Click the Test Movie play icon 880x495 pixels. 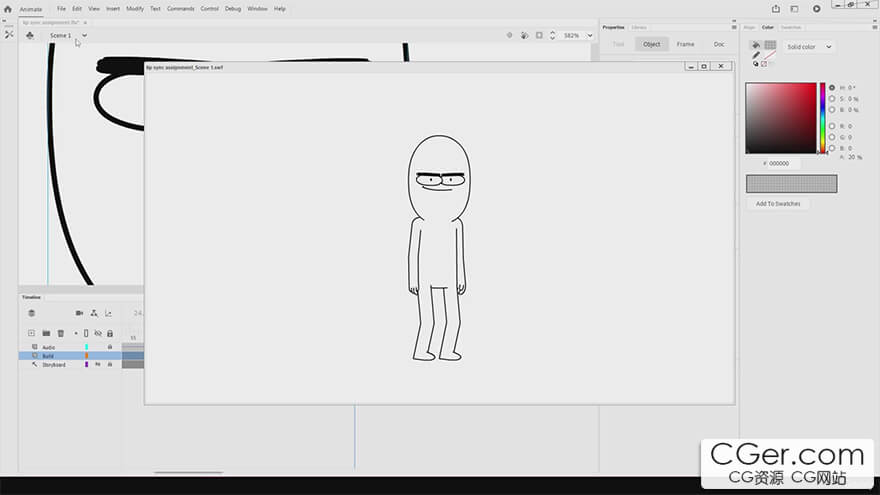(816, 8)
